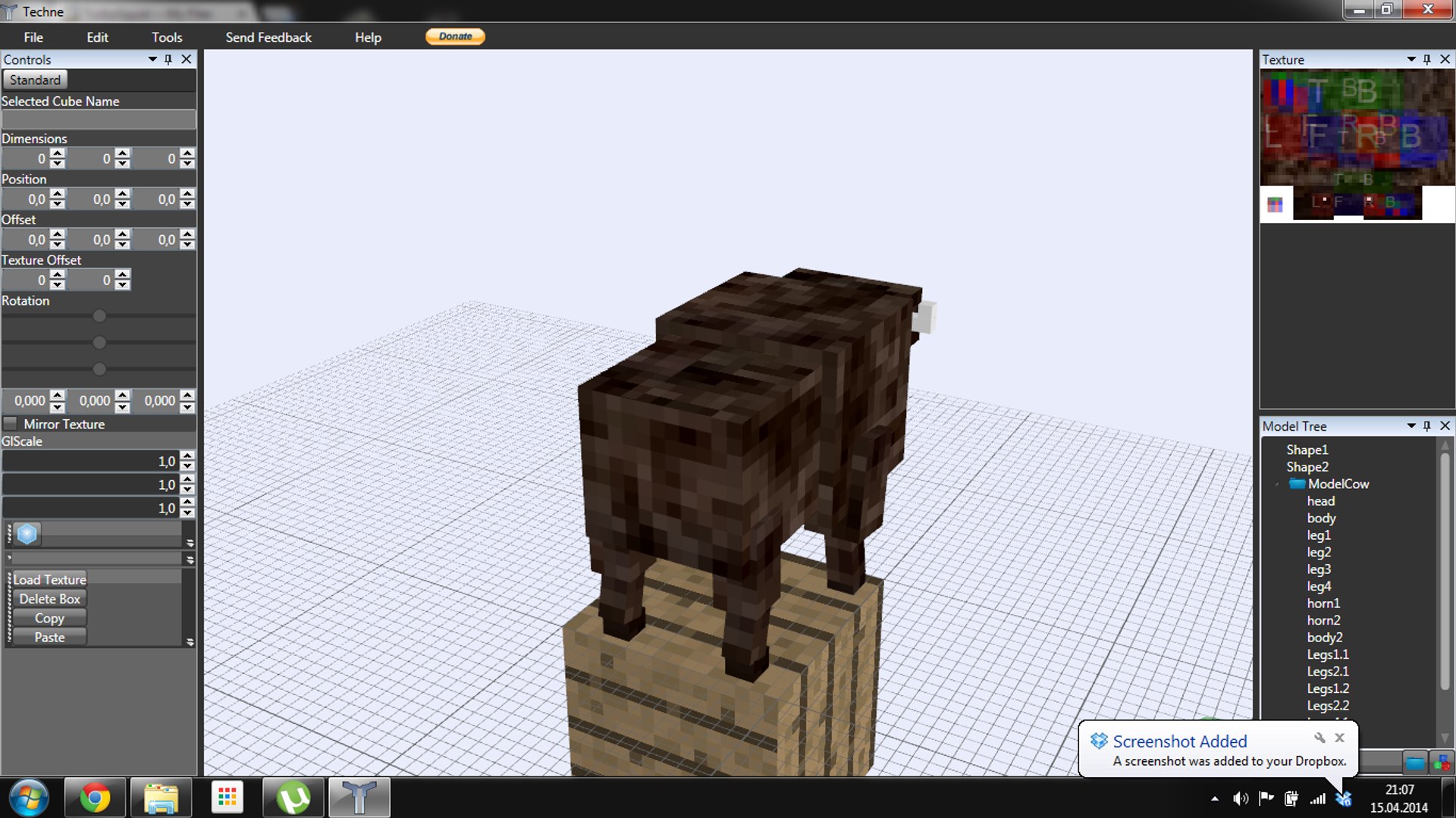Open the Edit menu
The image size is (1456, 818).
[97, 37]
